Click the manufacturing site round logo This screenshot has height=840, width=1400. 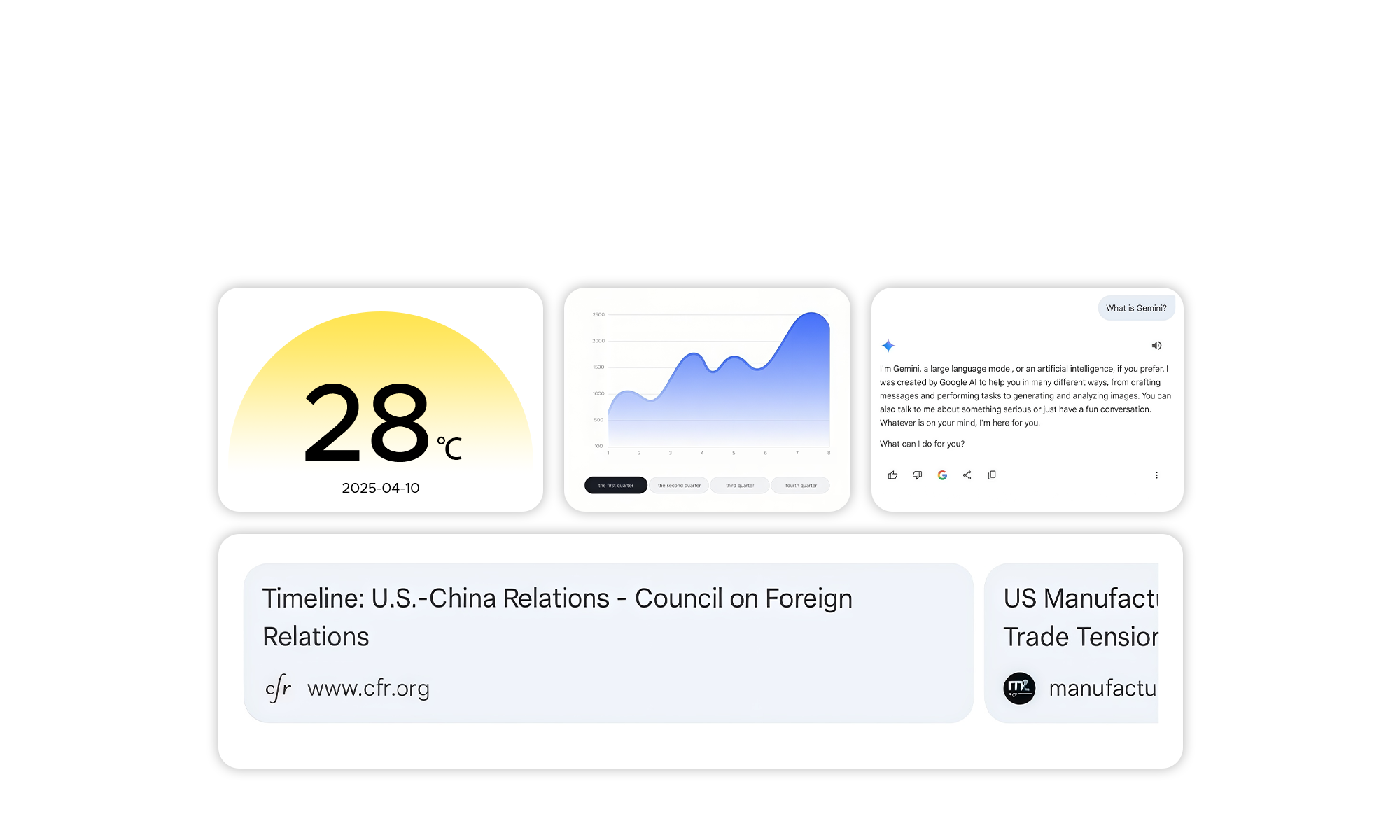click(1019, 689)
